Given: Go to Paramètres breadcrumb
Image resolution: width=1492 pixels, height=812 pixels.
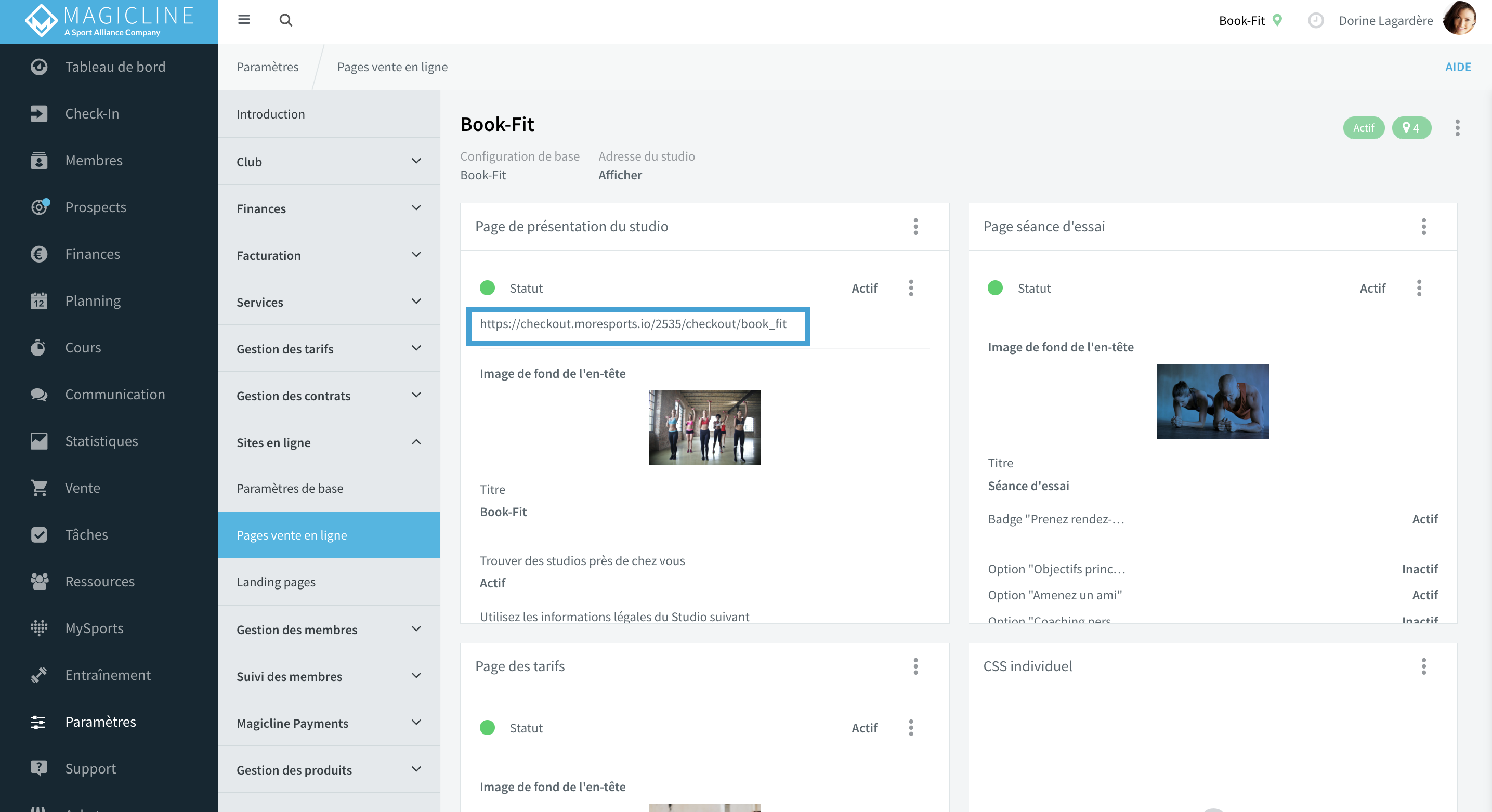Looking at the screenshot, I should point(268,67).
